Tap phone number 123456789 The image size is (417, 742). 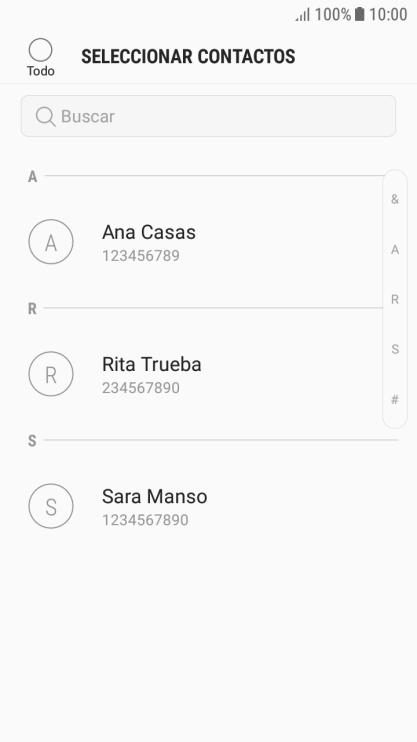141,256
